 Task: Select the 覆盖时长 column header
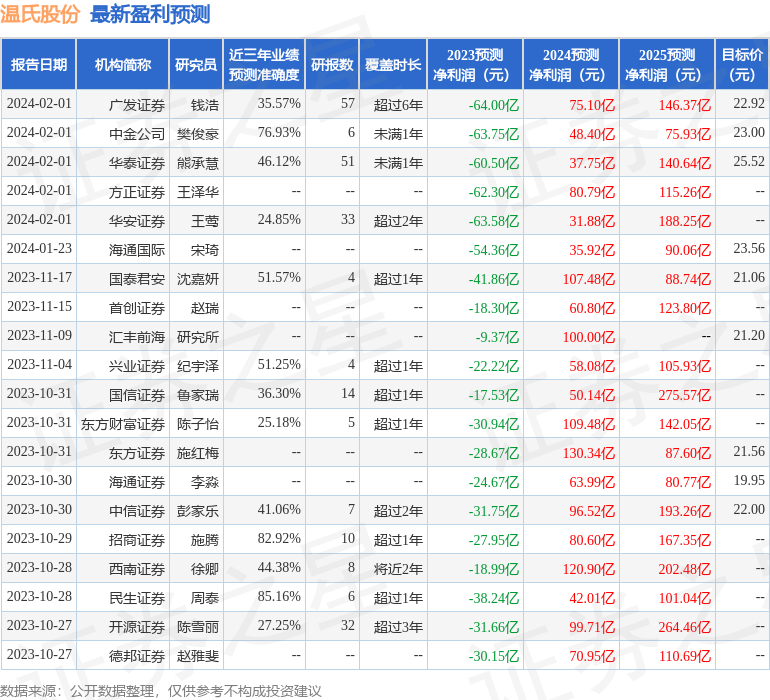393,64
